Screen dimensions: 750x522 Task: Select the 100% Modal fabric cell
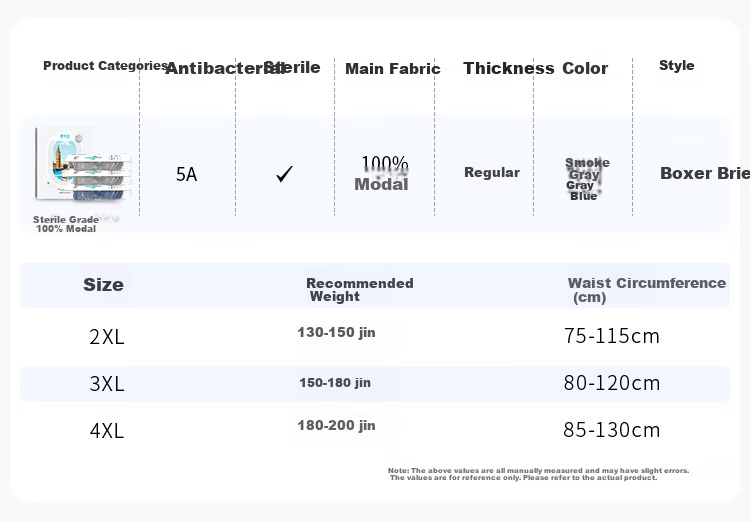tap(382, 173)
